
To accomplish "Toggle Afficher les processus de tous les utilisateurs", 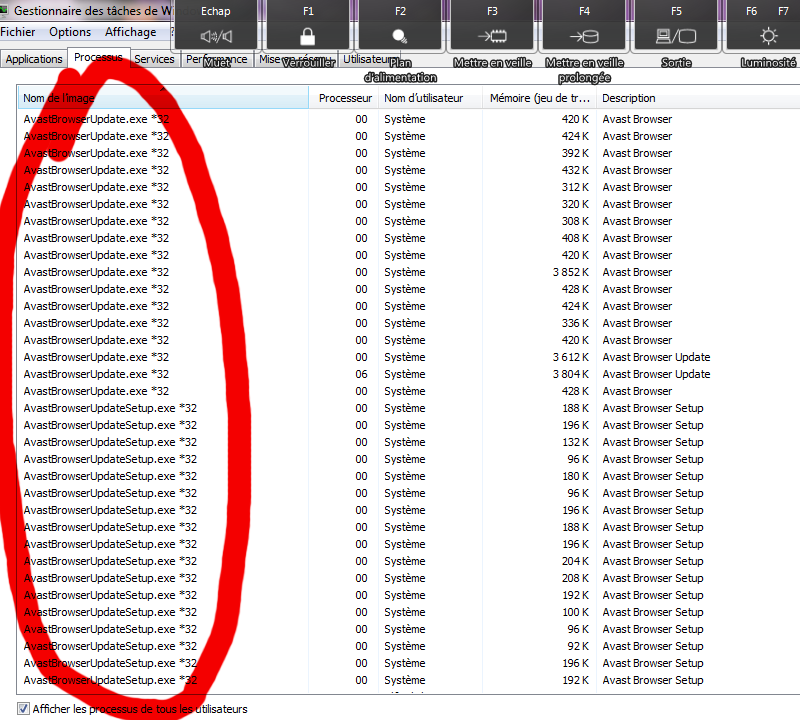I will pyautogui.click(x=23, y=708).
